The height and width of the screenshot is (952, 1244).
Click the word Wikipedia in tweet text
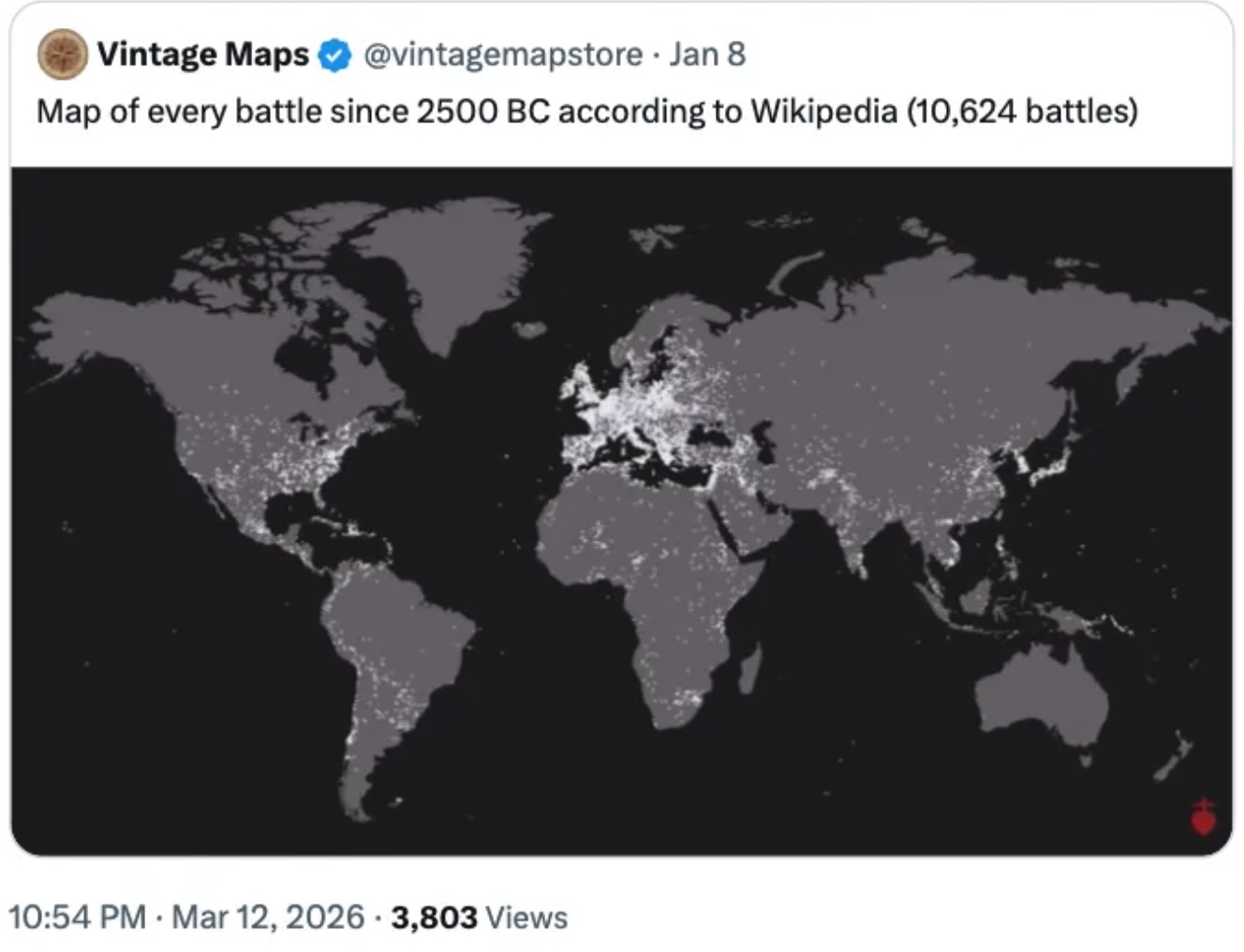click(823, 112)
